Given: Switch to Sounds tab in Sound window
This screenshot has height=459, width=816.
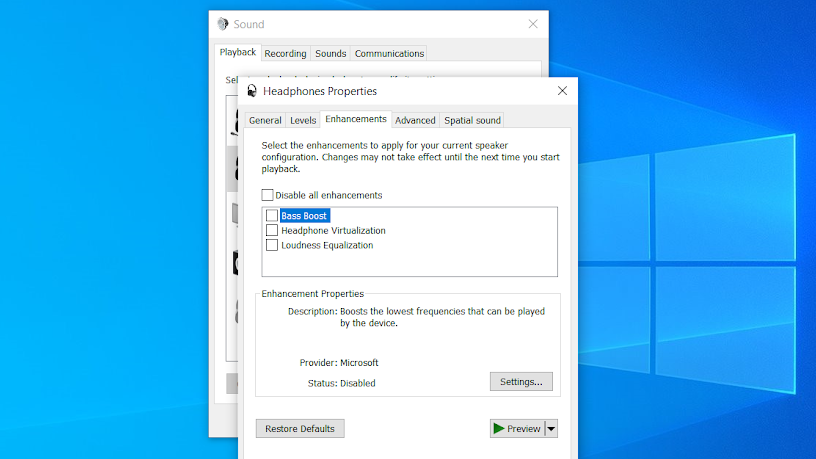Looking at the screenshot, I should point(330,54).
